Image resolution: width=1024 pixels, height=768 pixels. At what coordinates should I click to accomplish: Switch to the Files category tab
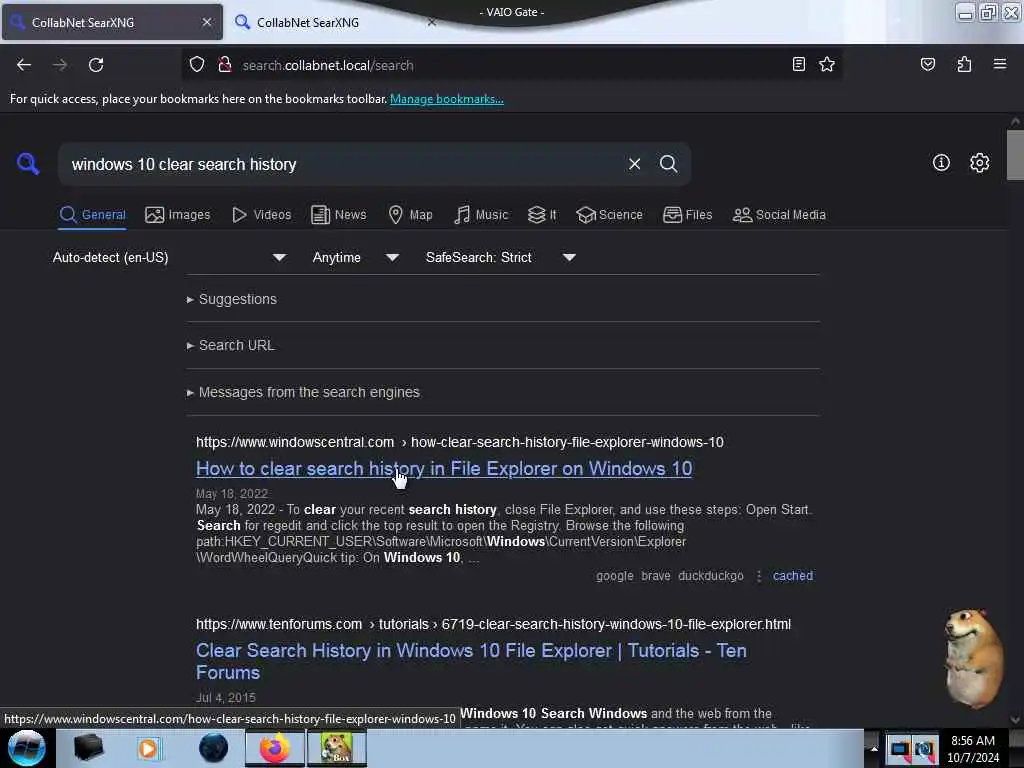[688, 215]
